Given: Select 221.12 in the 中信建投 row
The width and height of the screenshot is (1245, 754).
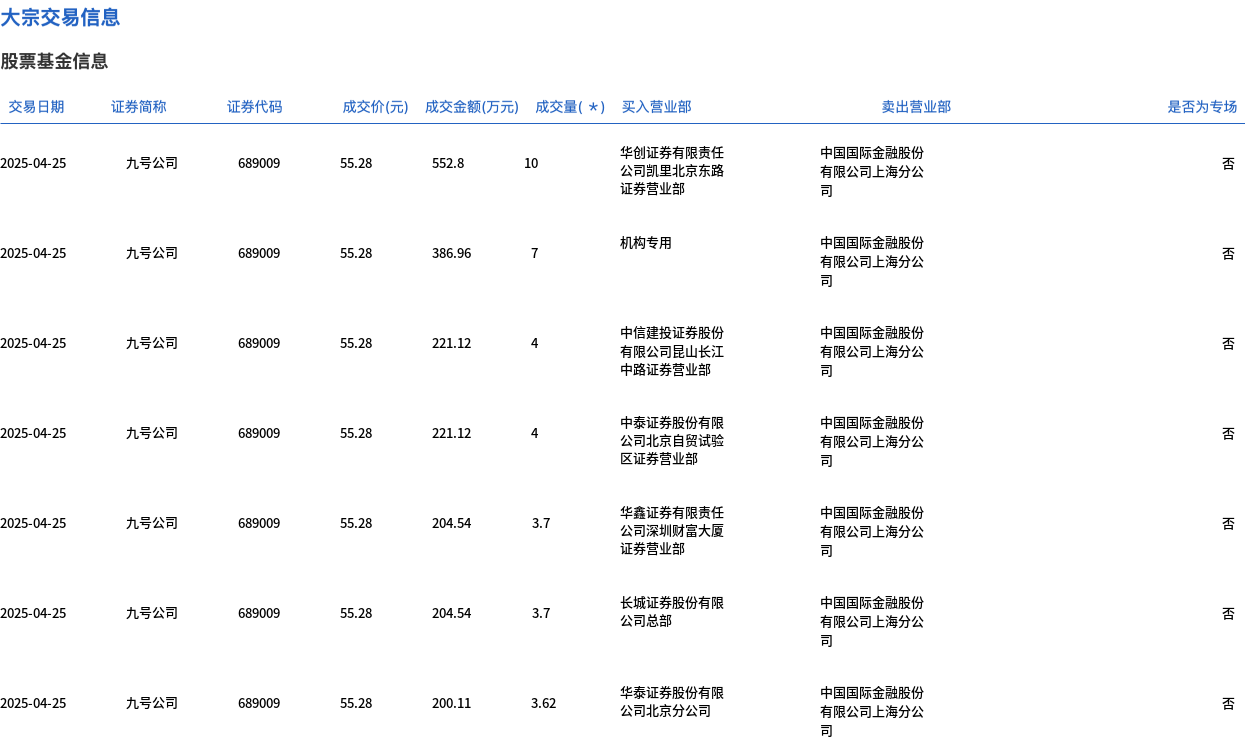Looking at the screenshot, I should pyautogui.click(x=451, y=343).
